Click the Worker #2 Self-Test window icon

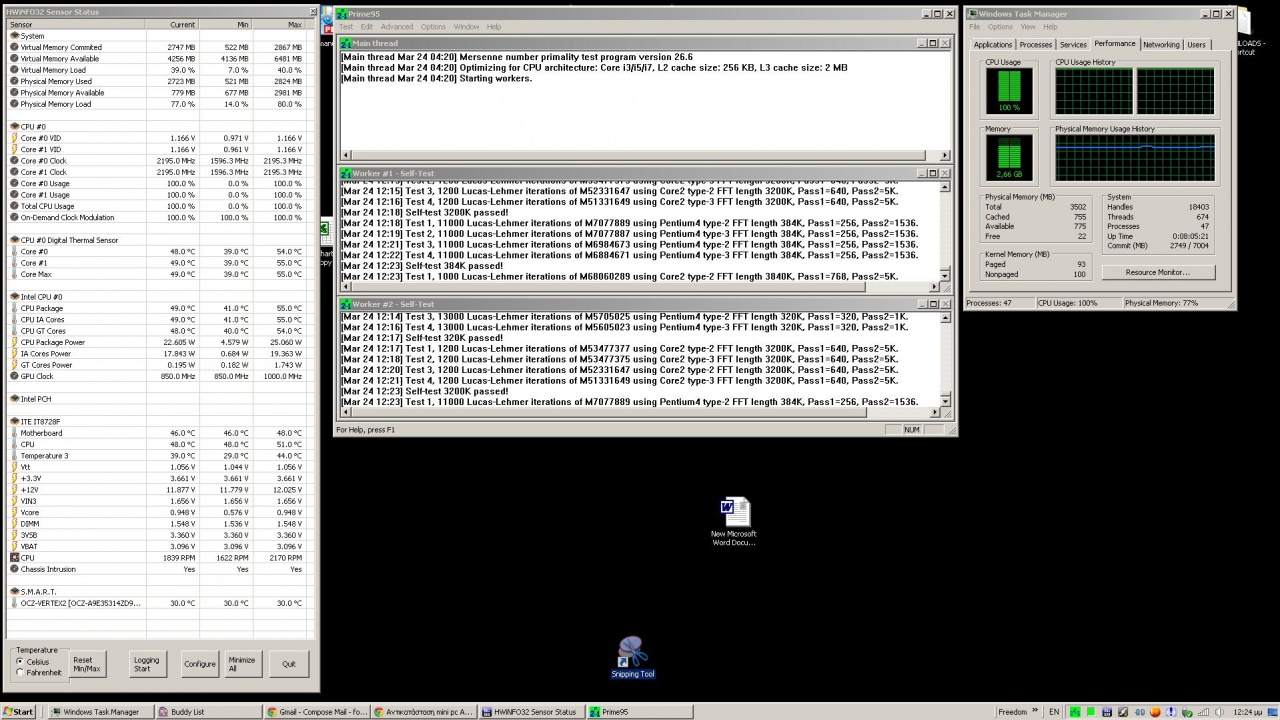pyautogui.click(x=346, y=304)
